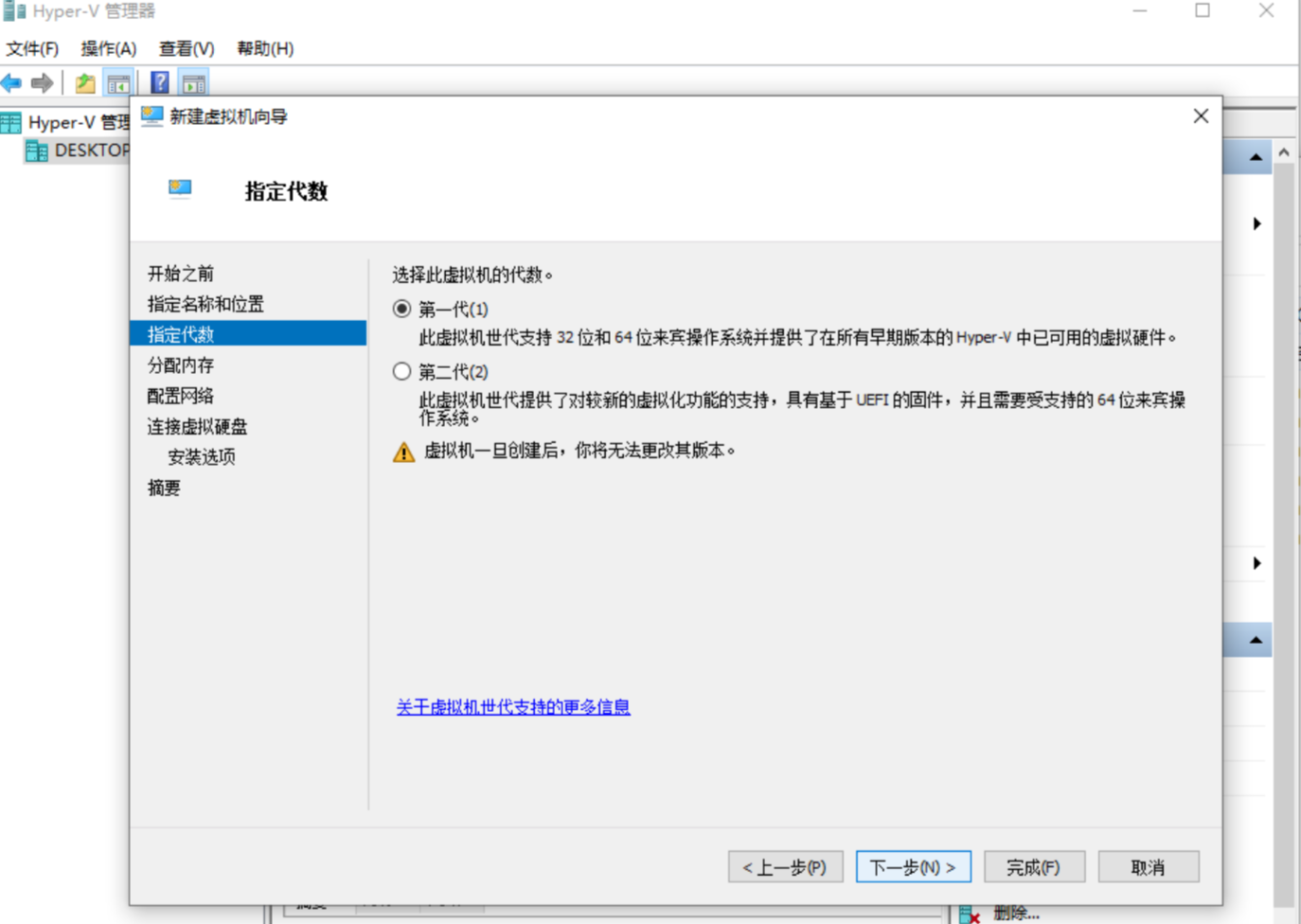Click the wizard title bar monitor icon
1301x924 pixels.
pos(151,115)
